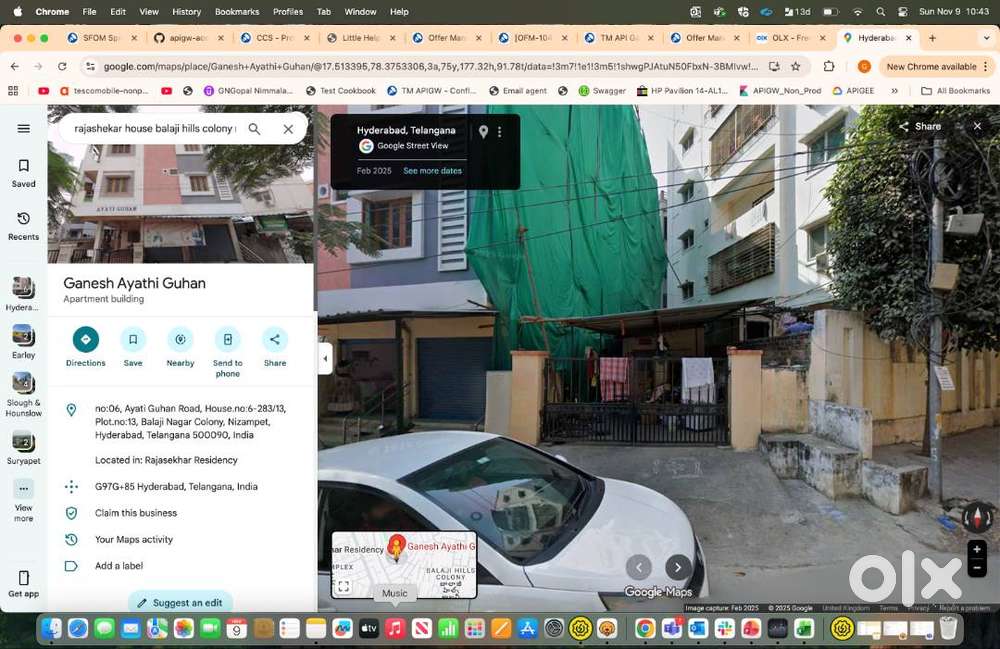Move to next Street View position arrow
Viewport: 1000px width, 649px height.
[x=678, y=567]
